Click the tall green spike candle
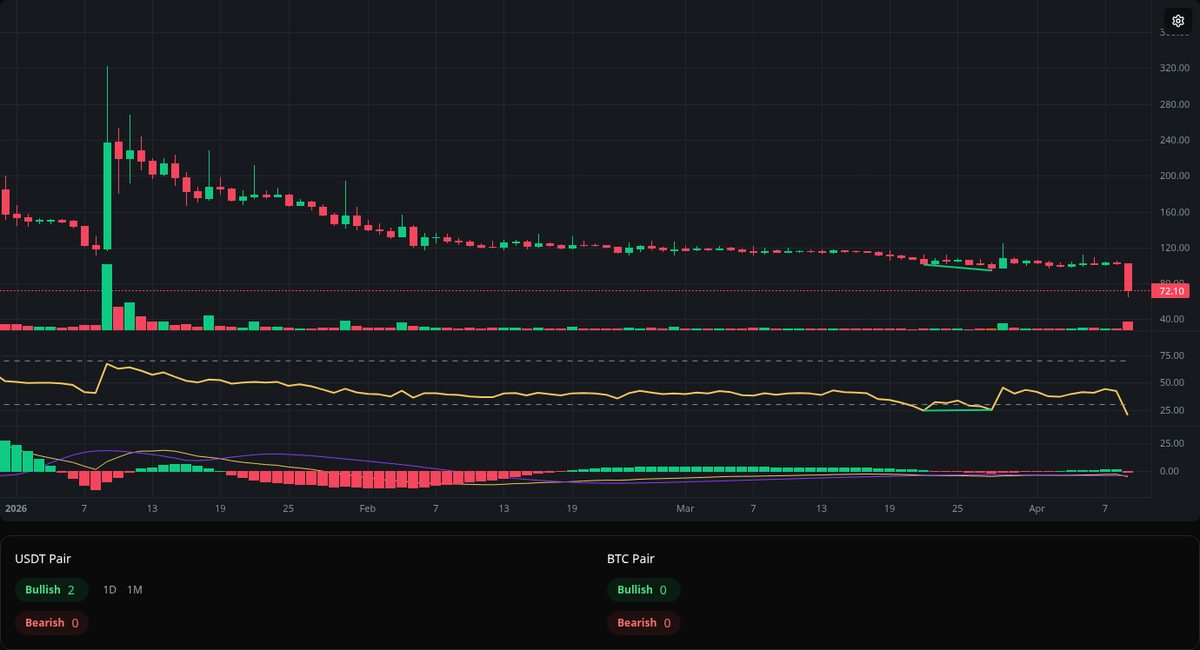Viewport: 1200px width, 650px height. tap(107, 195)
